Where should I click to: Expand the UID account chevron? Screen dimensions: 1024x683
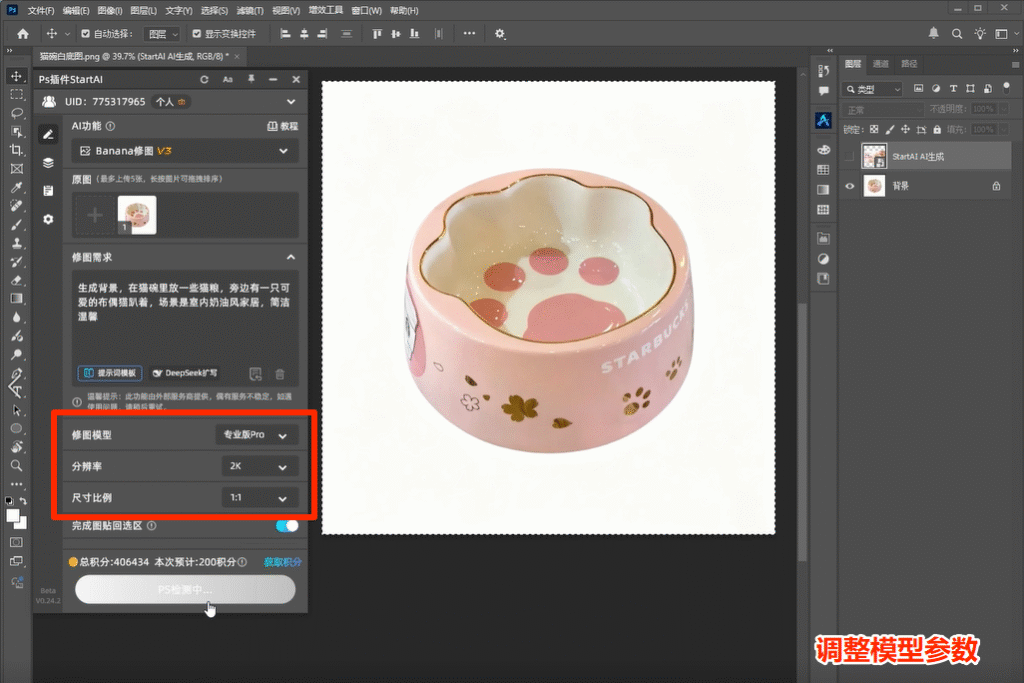pos(291,102)
